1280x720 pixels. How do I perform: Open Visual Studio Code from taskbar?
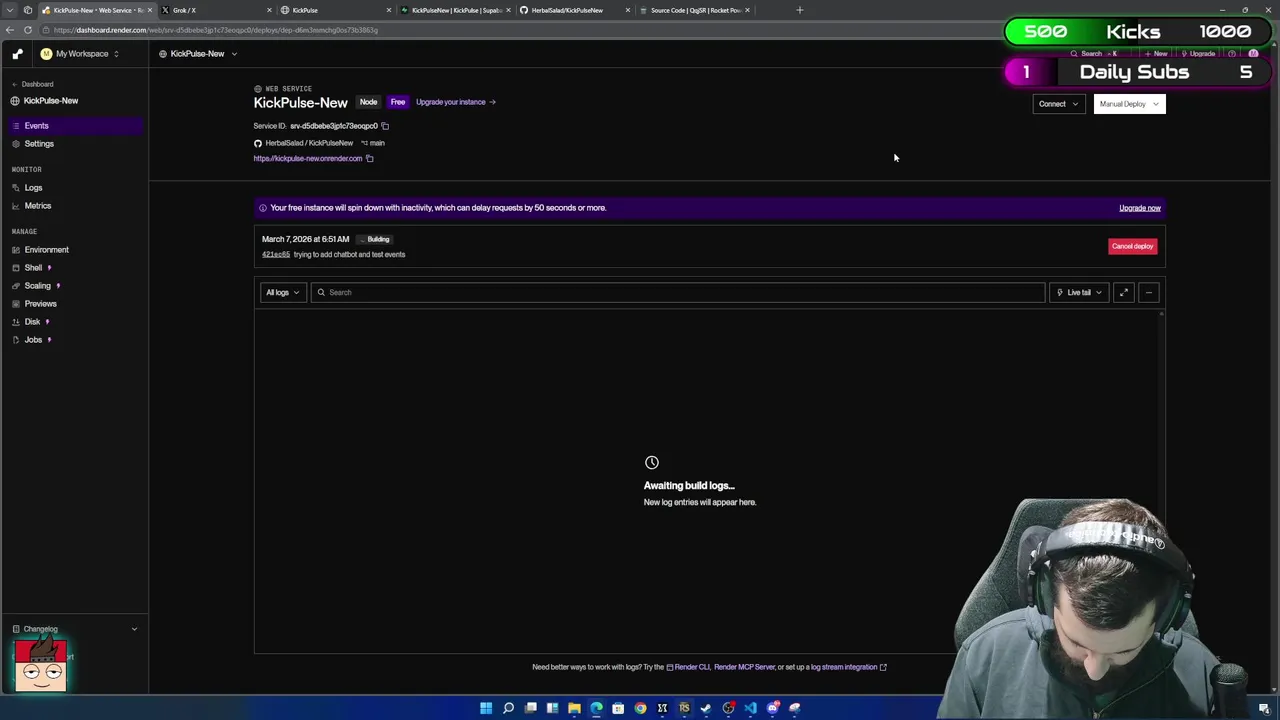[750, 708]
